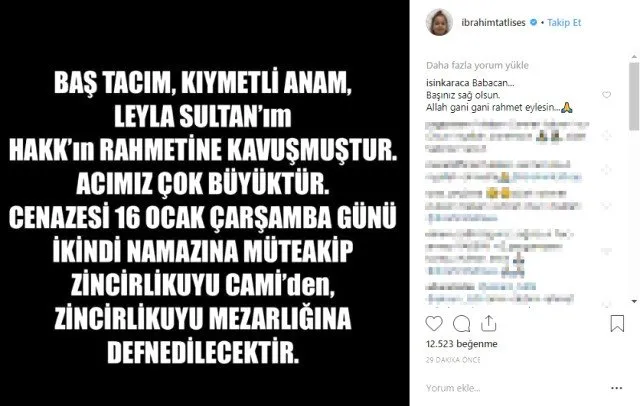Screen dimensions: 640x406
Task: View likes list at 12.523 beğenme
Action: 461,344
